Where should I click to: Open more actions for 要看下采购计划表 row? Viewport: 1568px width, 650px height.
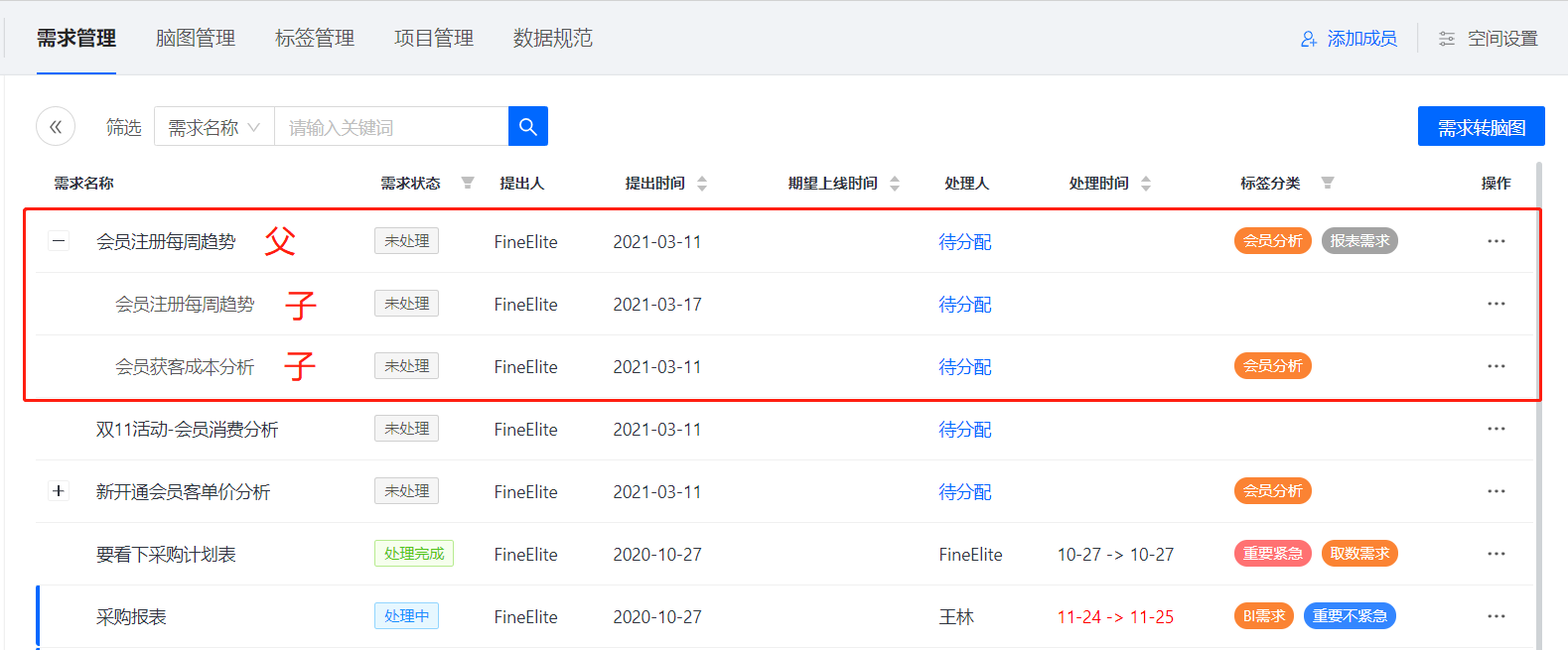point(1496,554)
